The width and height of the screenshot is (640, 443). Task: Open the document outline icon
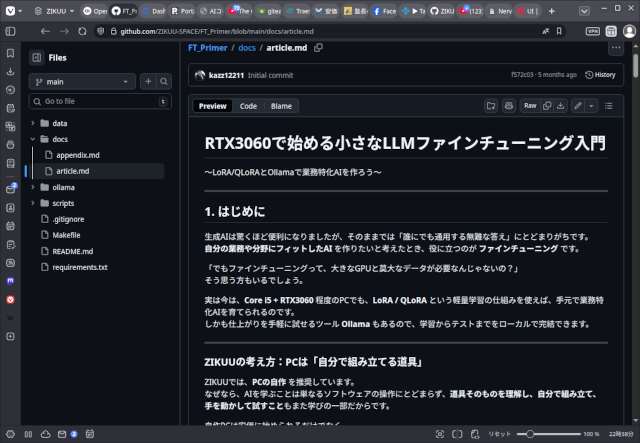tap(609, 105)
